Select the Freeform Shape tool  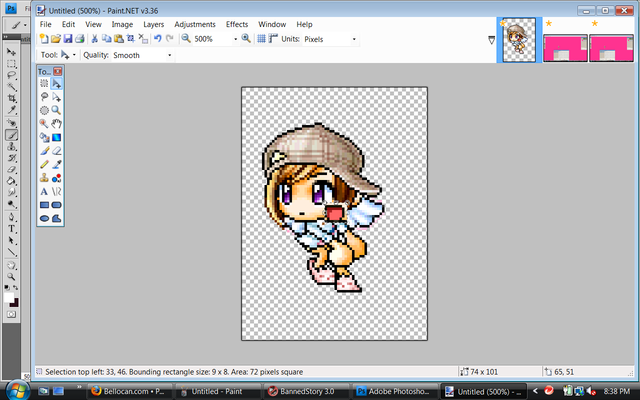(56, 218)
